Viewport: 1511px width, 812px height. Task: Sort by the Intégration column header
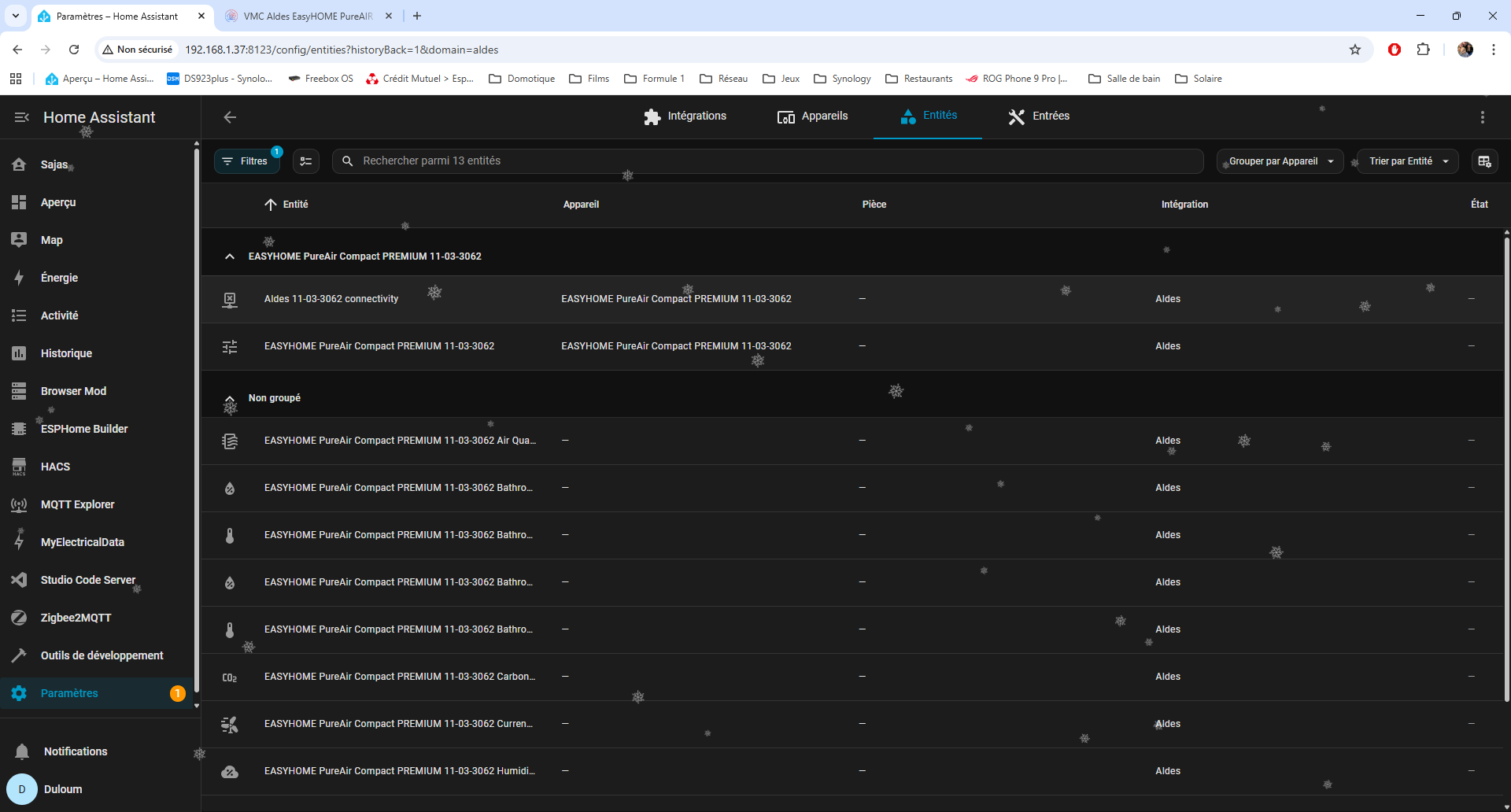[x=1184, y=205]
